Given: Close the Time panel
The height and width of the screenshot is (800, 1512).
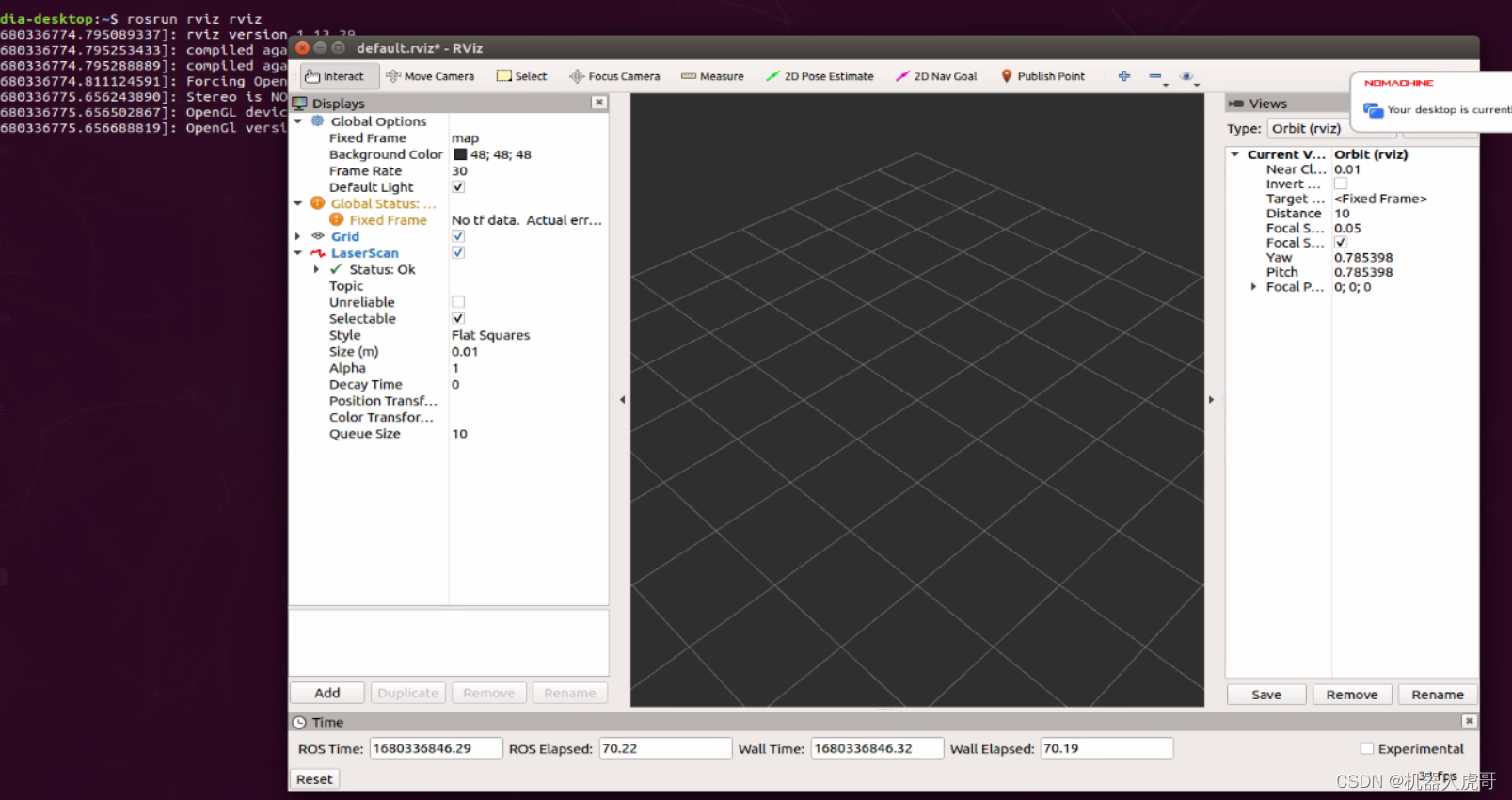Looking at the screenshot, I should [x=1469, y=721].
